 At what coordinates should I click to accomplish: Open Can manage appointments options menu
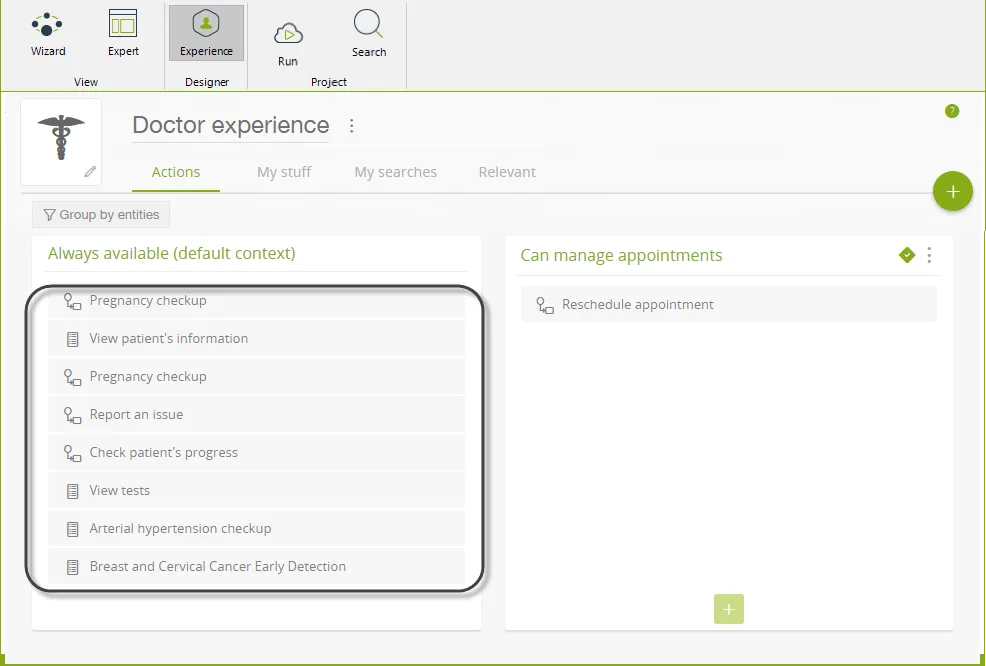pos(929,255)
